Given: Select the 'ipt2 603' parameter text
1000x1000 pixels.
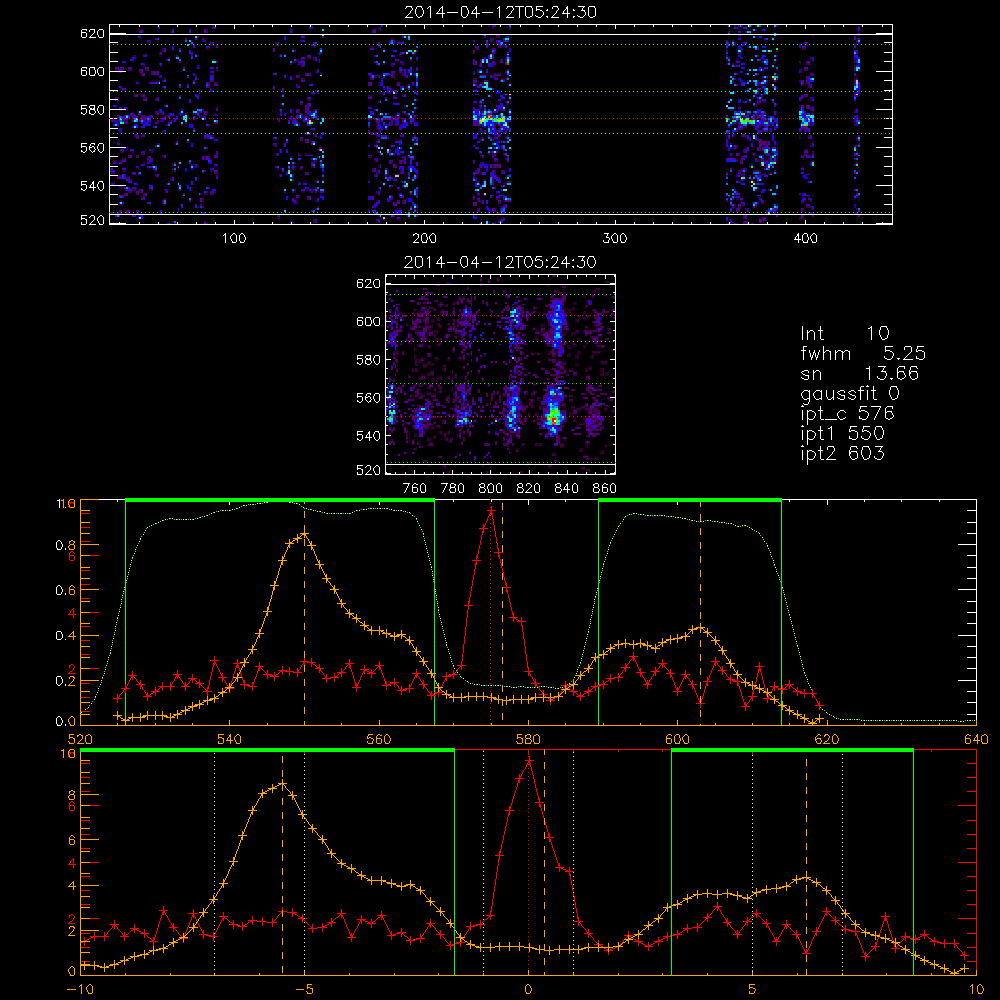Looking at the screenshot, I should click(x=842, y=453).
